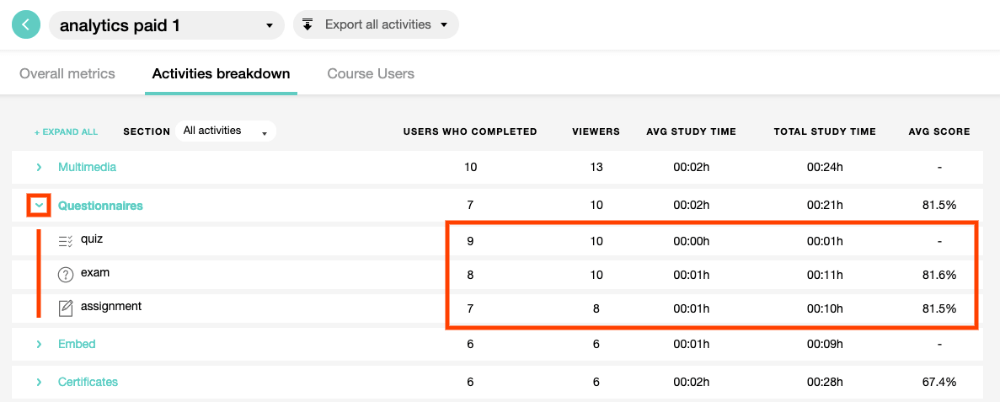Collapse the Questionnaires section chevron

tap(39, 206)
